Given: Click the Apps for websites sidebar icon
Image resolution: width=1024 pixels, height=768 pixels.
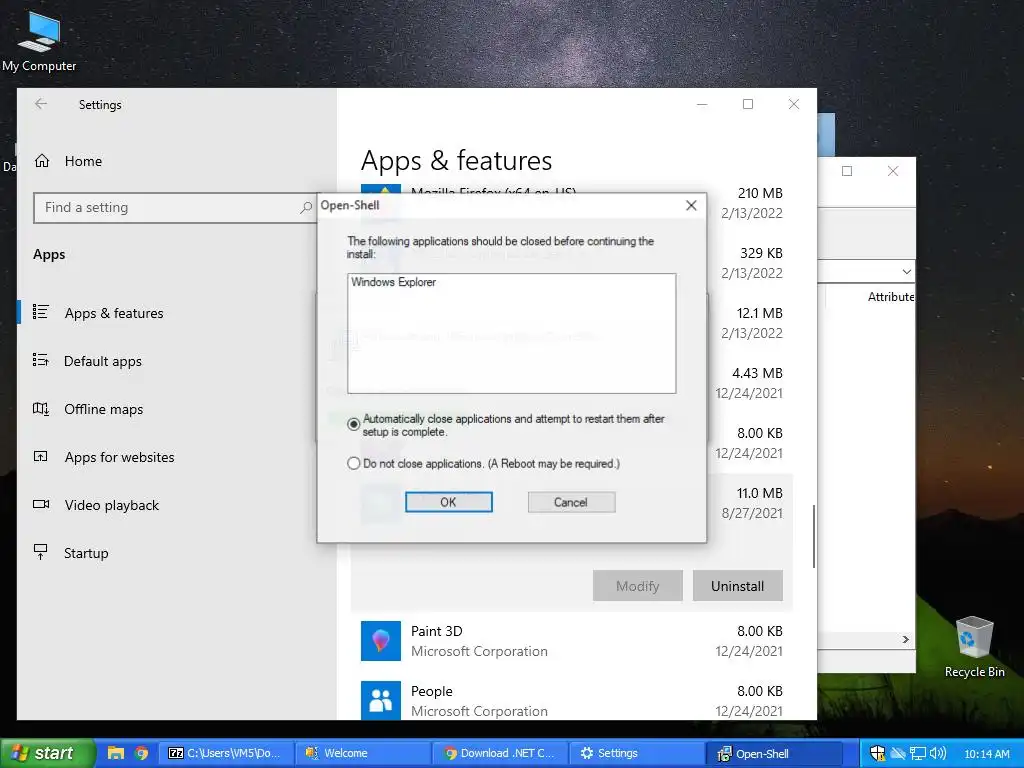Looking at the screenshot, I should coord(40,456).
